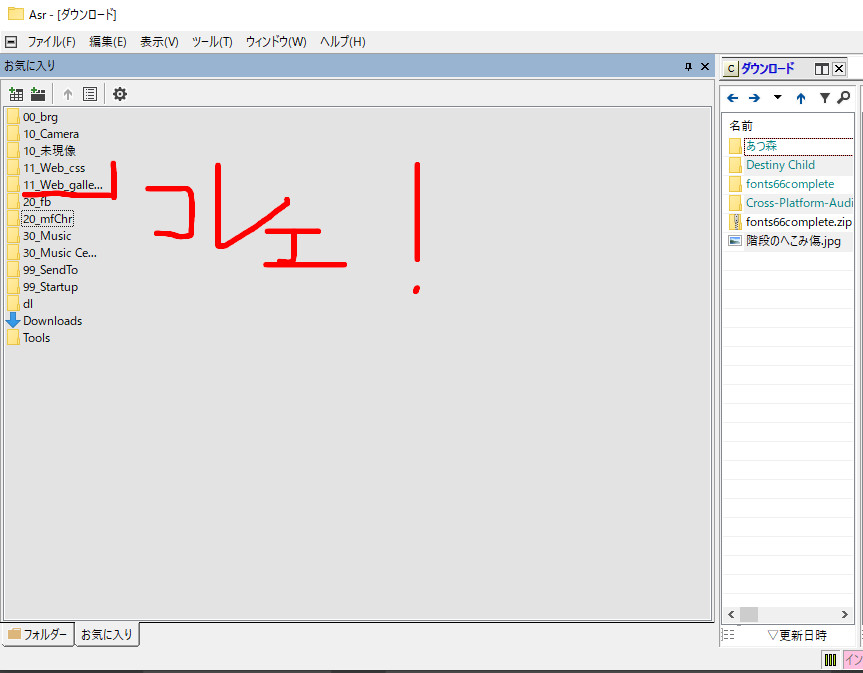Click the pink イン status bar cell
This screenshot has height=673, width=863.
coord(853,659)
